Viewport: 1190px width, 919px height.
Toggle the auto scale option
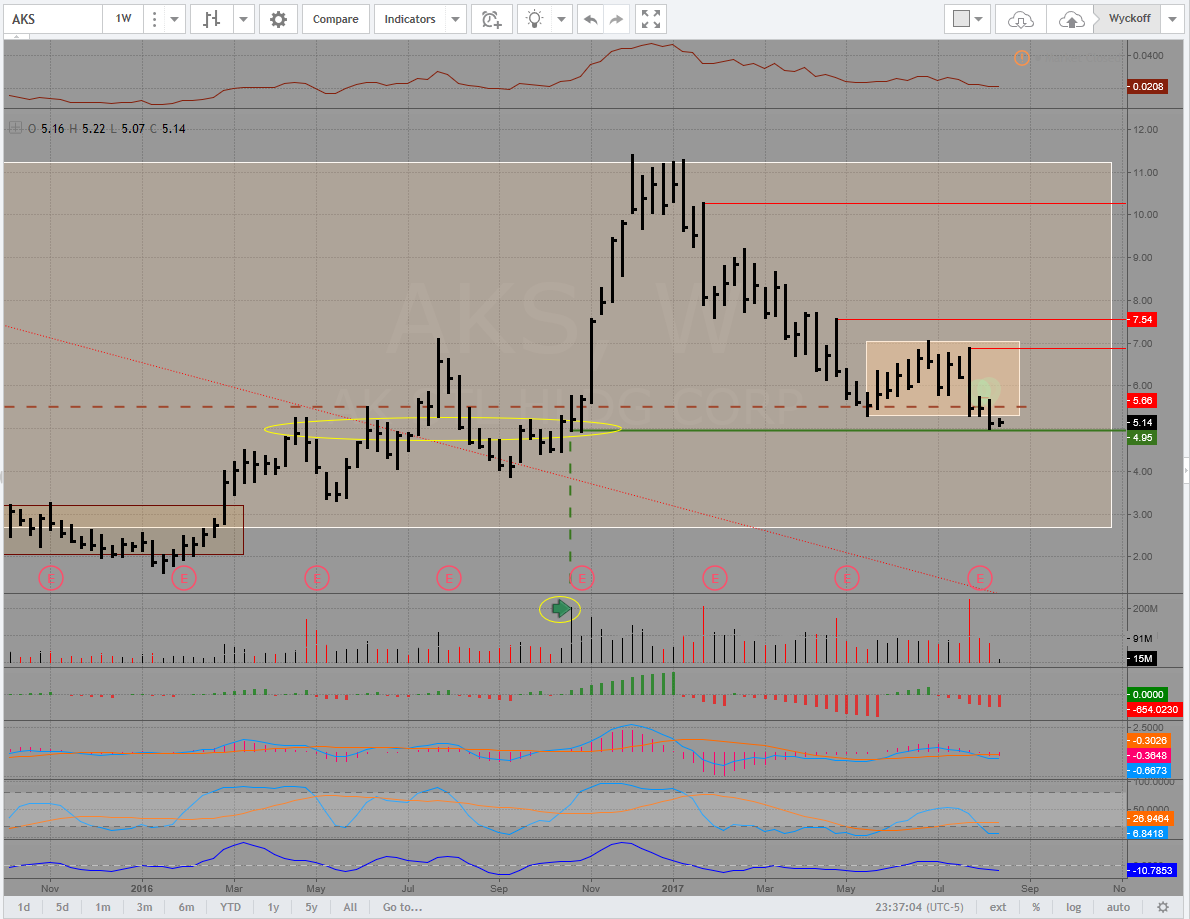coord(1118,907)
